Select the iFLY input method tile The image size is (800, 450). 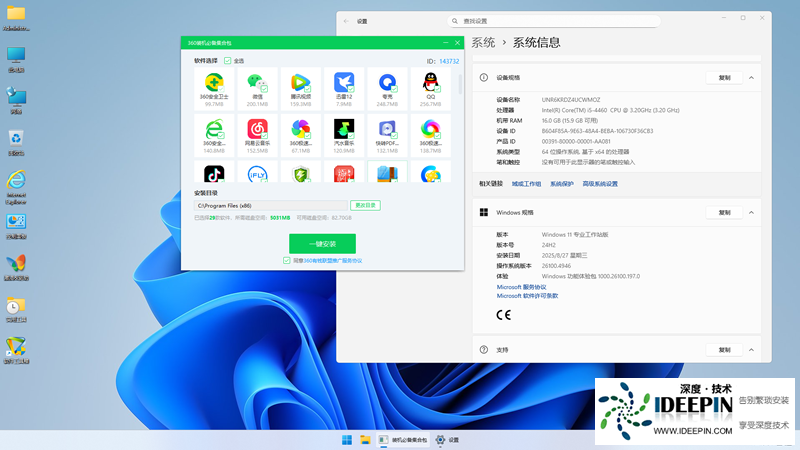click(257, 172)
